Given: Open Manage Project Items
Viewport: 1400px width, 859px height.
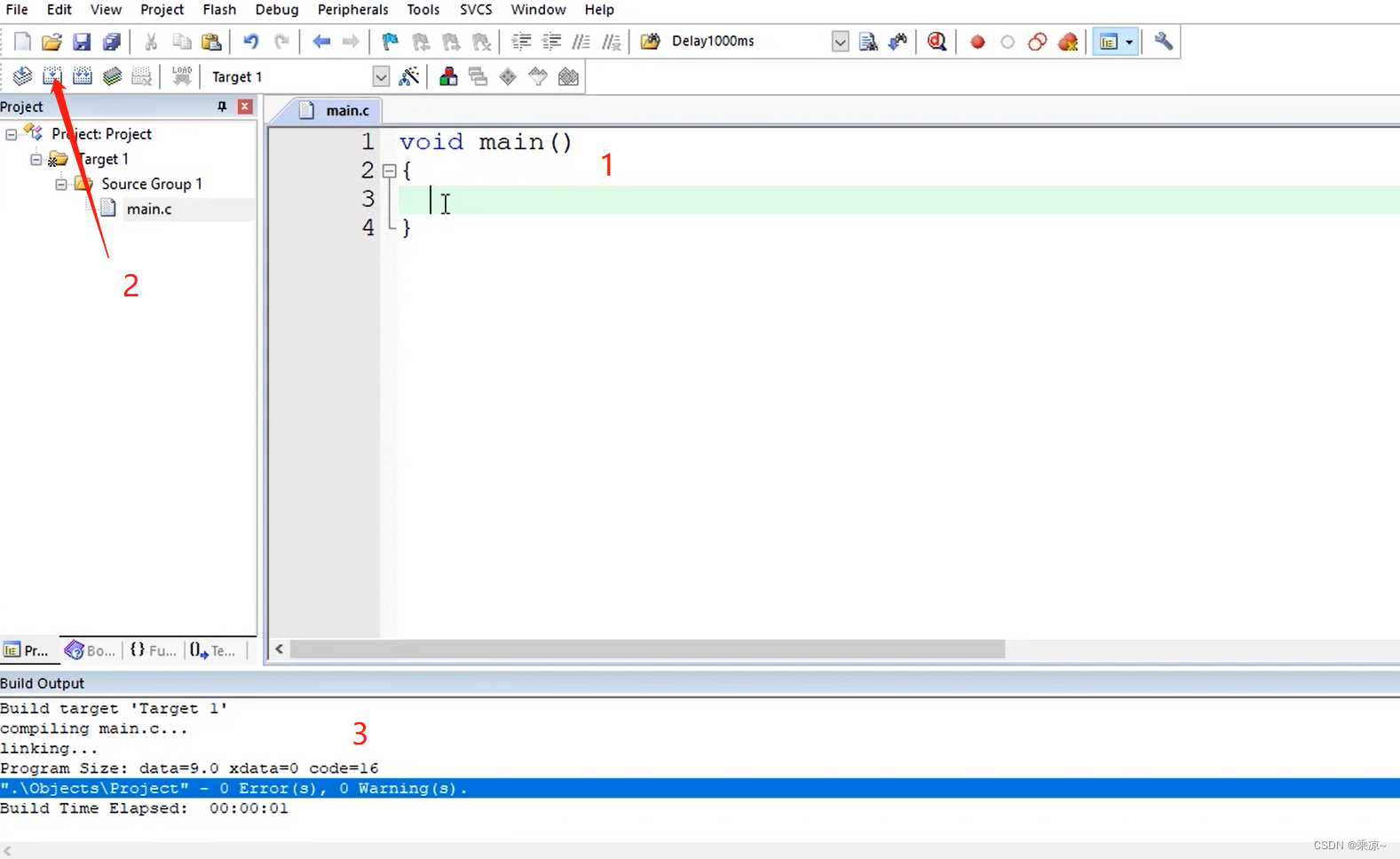Looking at the screenshot, I should [448, 77].
